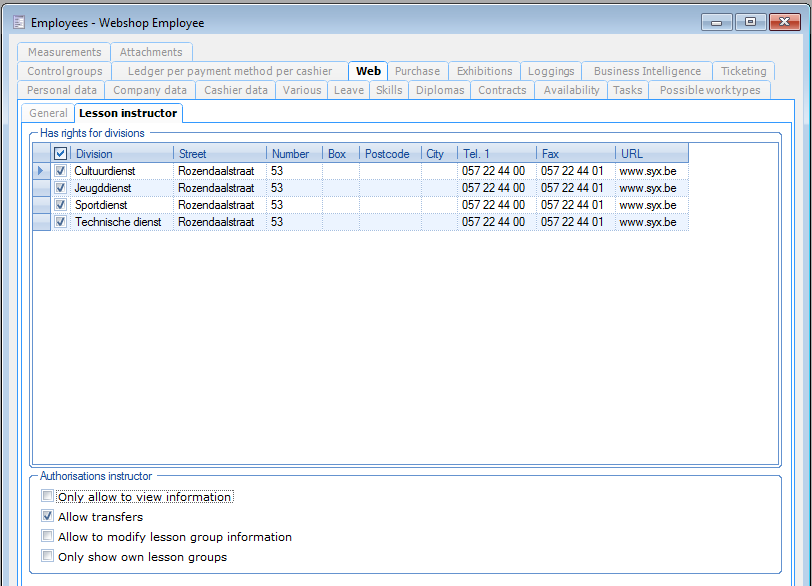
Task: Open the Personal data tab
Action: click(x=62, y=90)
